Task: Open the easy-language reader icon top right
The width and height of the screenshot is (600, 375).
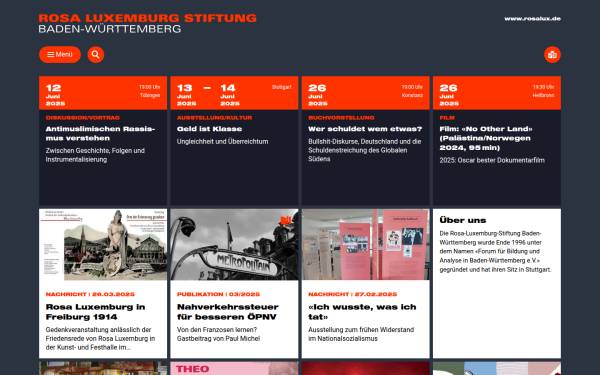Action: pyautogui.click(x=552, y=55)
